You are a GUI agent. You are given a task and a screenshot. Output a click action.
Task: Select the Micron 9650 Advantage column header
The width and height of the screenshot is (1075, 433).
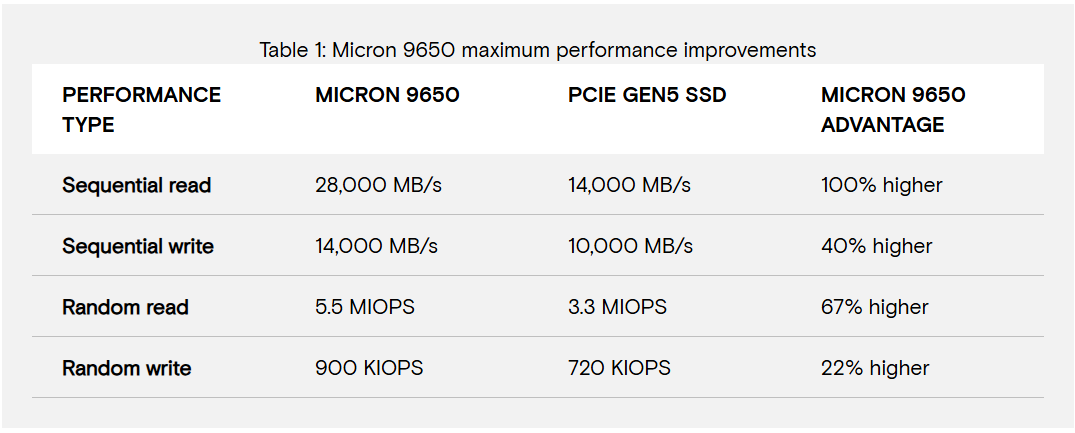point(892,110)
